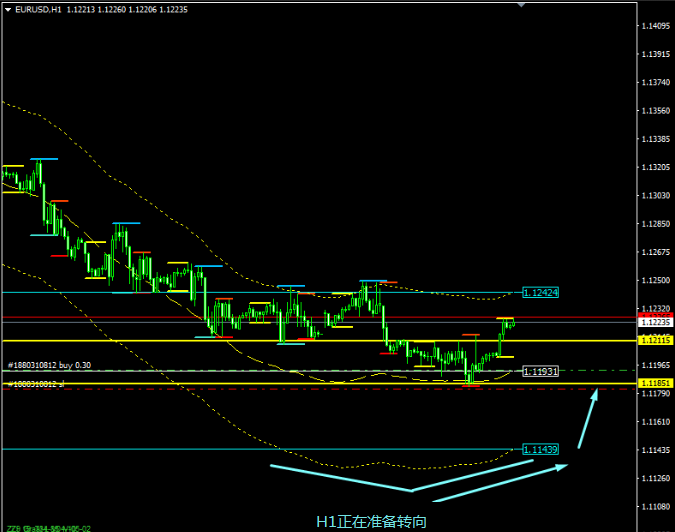Select the EURUSD,H1 chart title text

click(34, 9)
